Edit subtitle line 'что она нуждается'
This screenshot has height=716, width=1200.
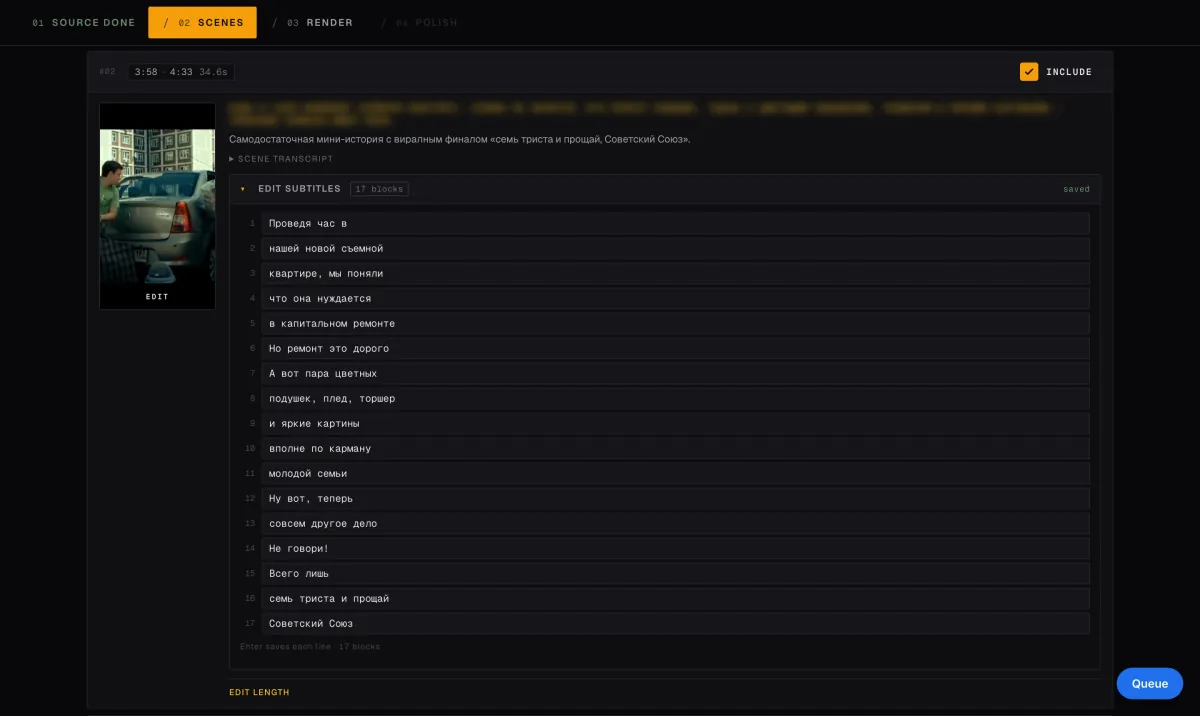tap(676, 298)
